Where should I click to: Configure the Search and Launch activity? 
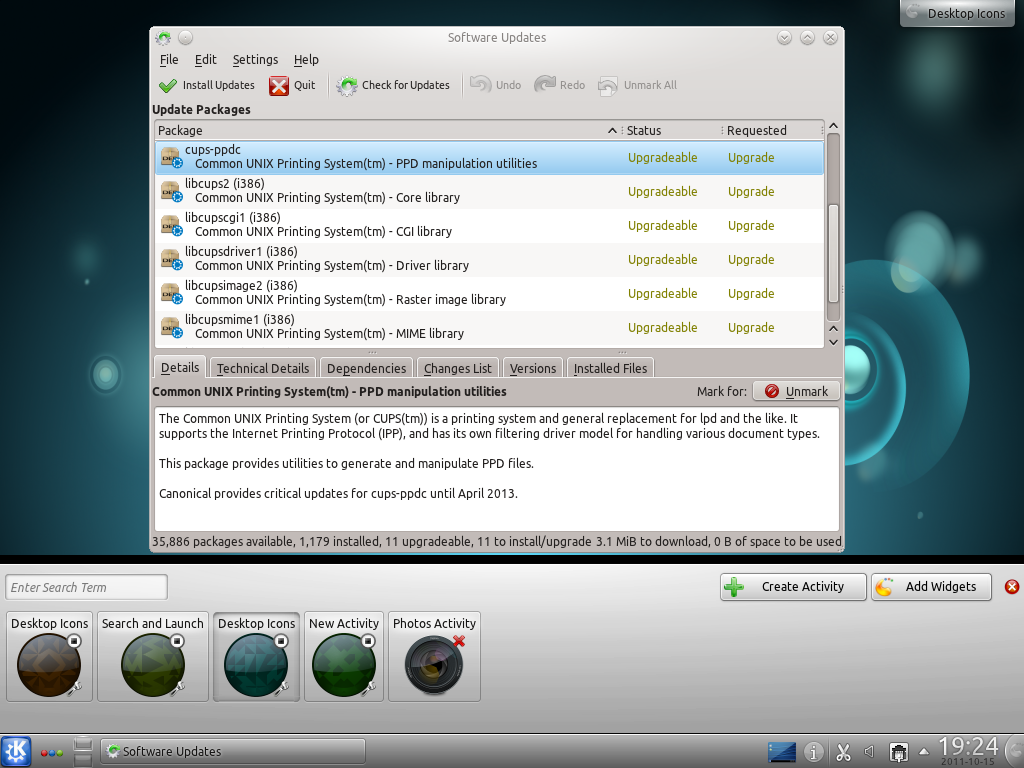tap(178, 686)
